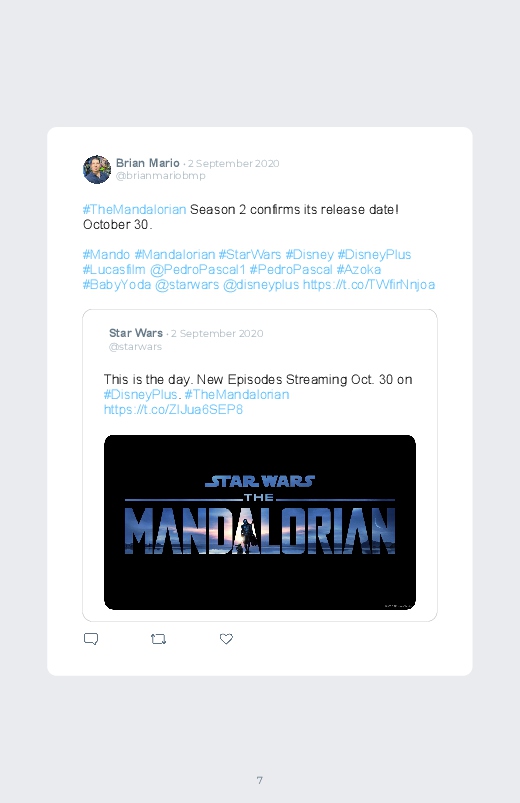
Task: Open Star Wars account name in quoted tweet
Action: tap(136, 333)
